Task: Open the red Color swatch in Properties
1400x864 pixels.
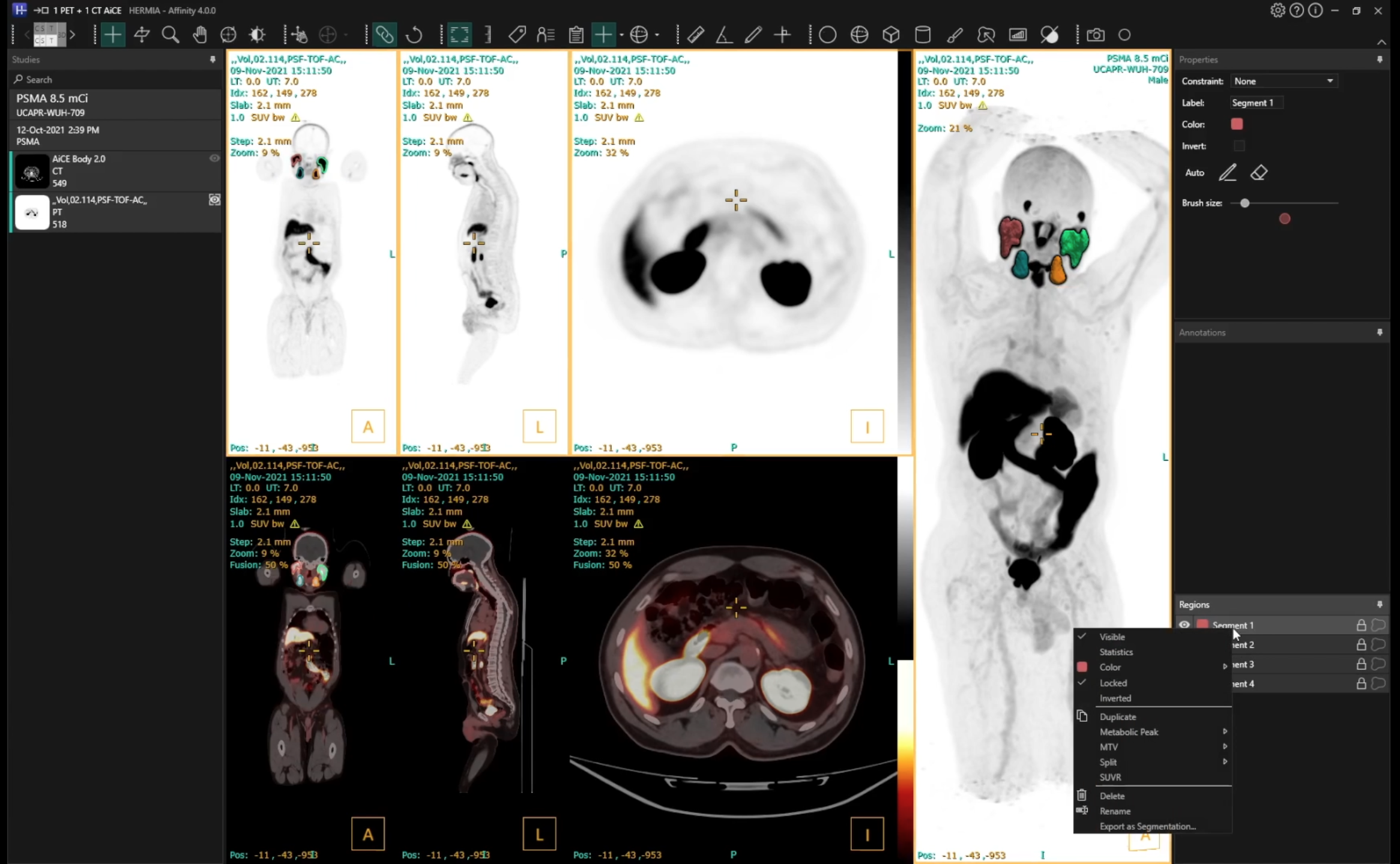Action: coord(1237,124)
